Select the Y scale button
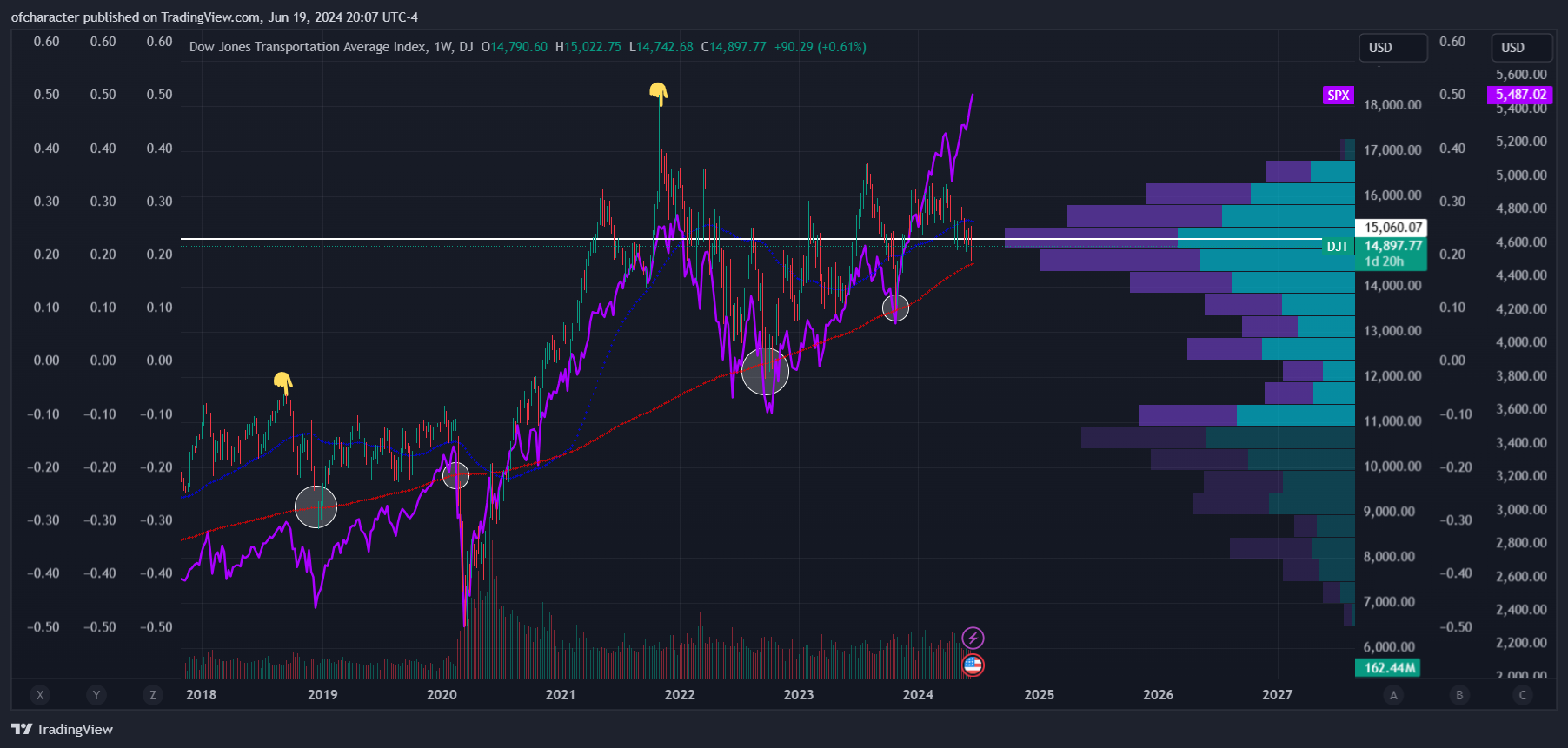1568x748 pixels. click(96, 695)
